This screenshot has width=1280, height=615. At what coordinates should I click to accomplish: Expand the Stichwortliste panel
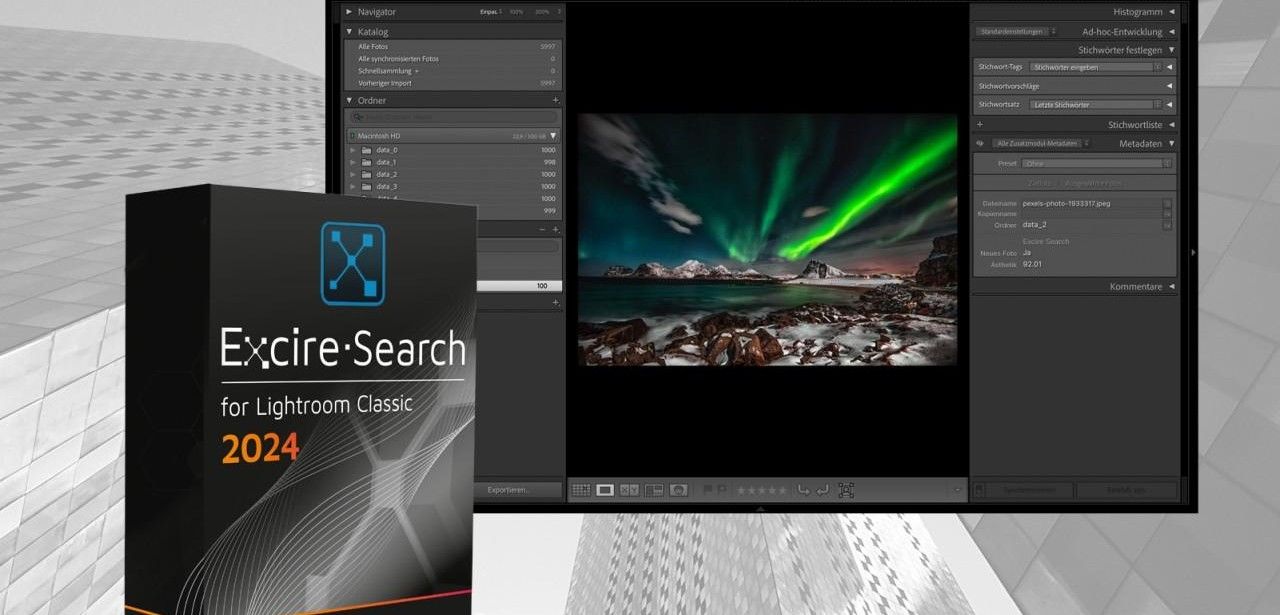click(1171, 125)
